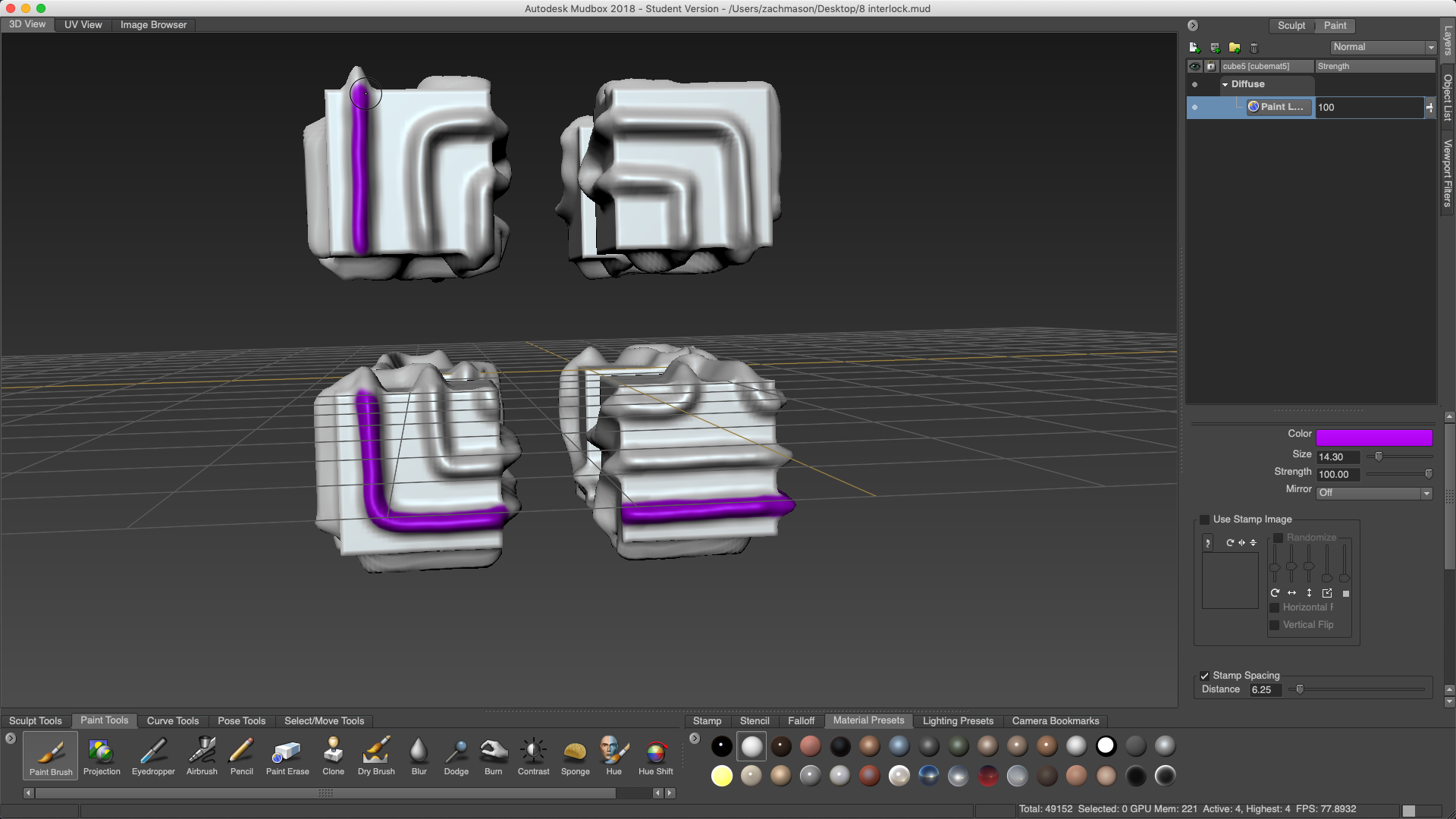The width and height of the screenshot is (1456, 819).
Task: Open the Normal blend mode dropdown
Action: pos(1383,47)
